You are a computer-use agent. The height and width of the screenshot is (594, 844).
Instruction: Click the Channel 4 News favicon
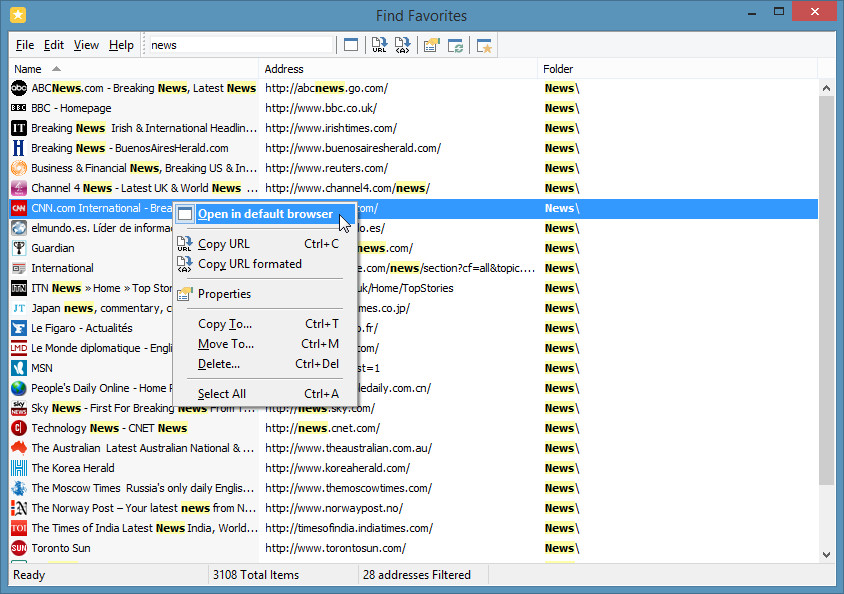click(x=19, y=188)
